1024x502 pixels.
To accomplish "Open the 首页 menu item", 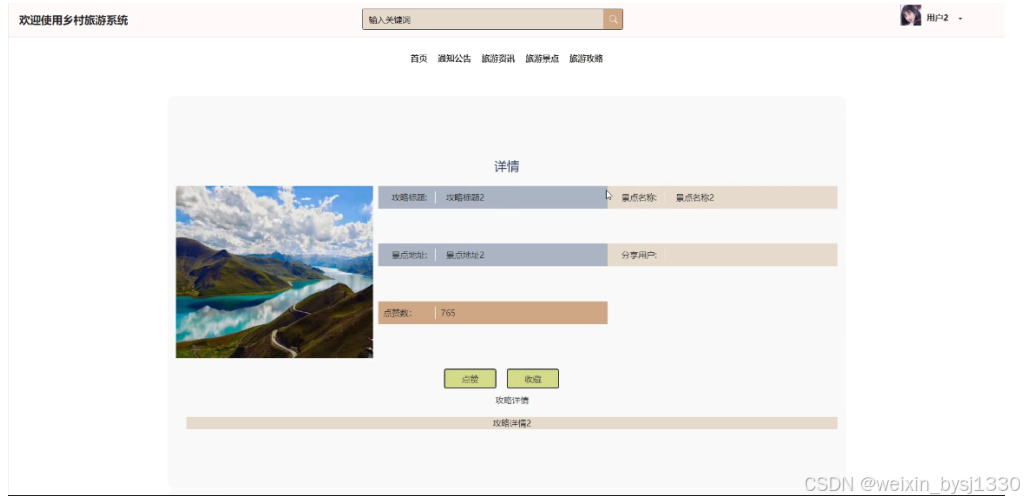I will [419, 59].
